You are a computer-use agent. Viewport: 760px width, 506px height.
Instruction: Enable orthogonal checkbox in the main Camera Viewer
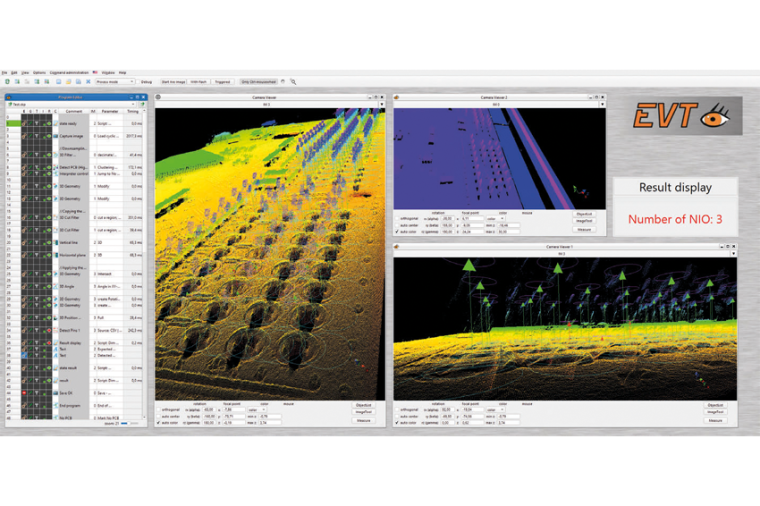(160, 409)
